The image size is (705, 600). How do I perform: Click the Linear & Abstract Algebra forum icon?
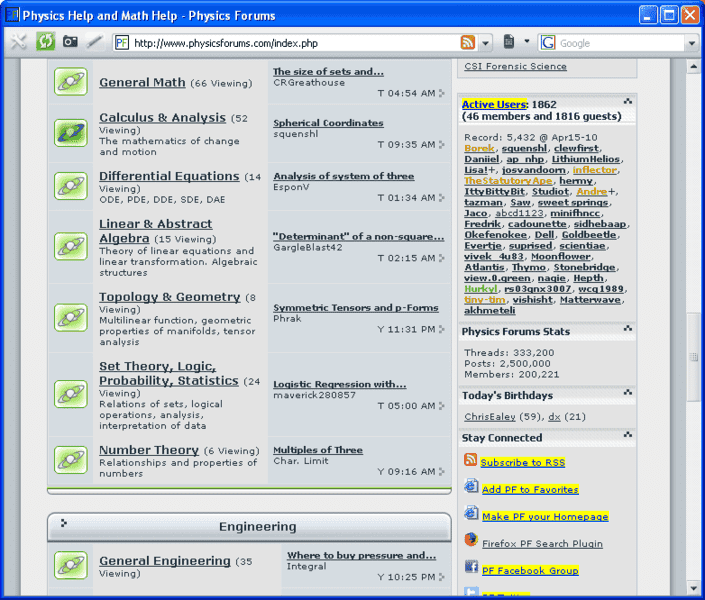click(71, 246)
